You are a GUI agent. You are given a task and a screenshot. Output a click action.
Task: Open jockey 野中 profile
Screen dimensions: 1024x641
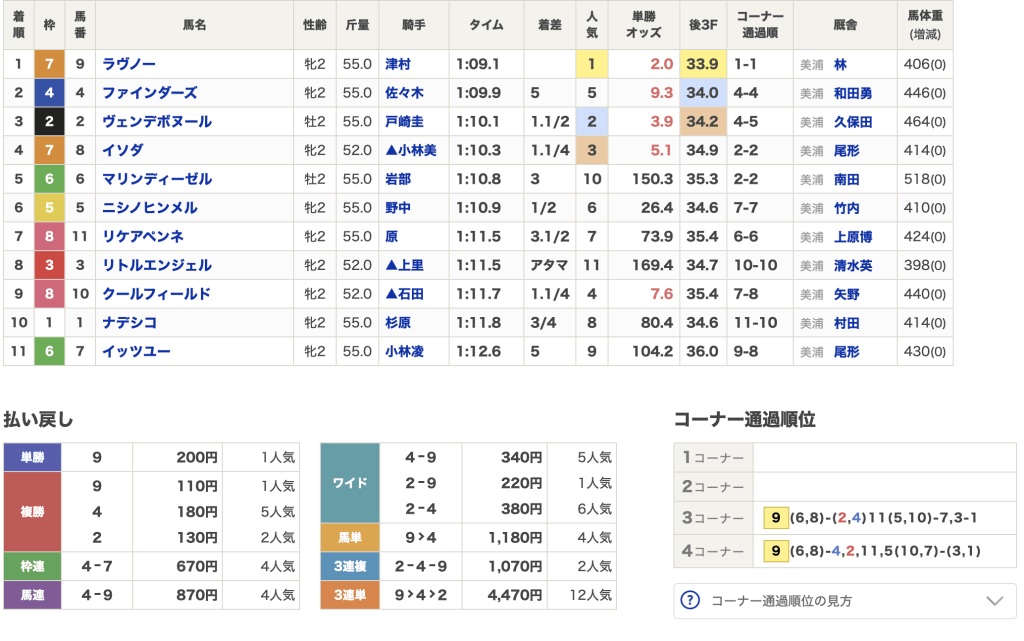(x=398, y=208)
